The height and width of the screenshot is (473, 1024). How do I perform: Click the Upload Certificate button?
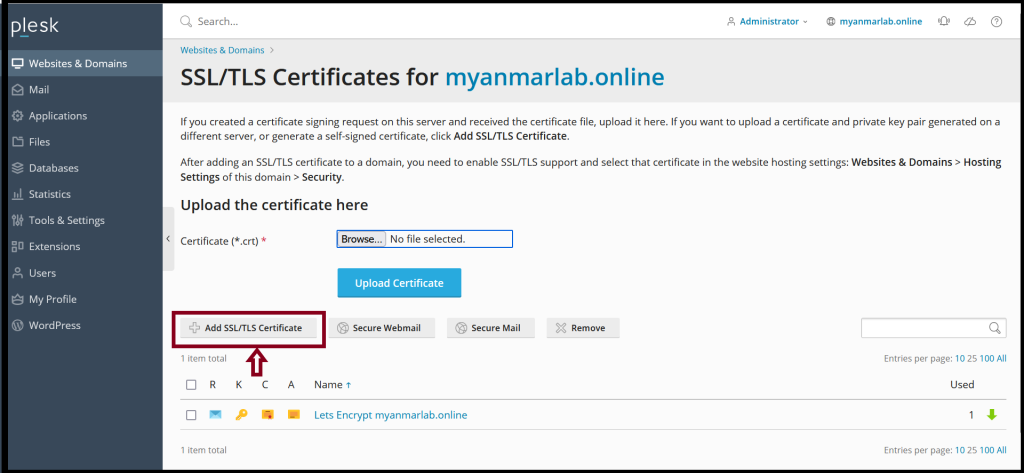point(399,283)
